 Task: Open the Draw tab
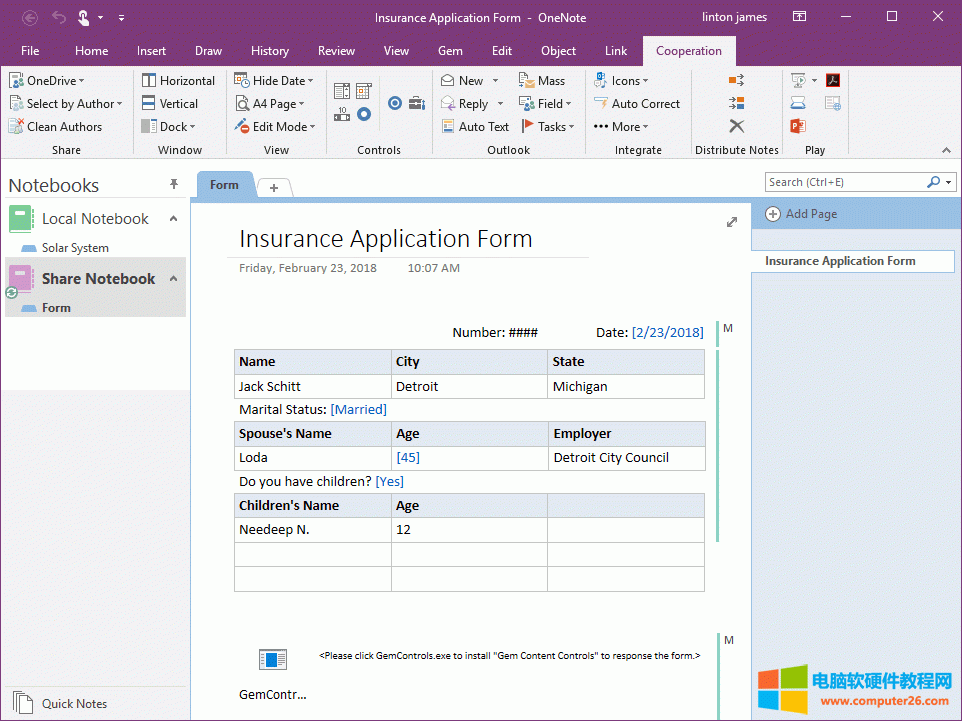coord(208,50)
